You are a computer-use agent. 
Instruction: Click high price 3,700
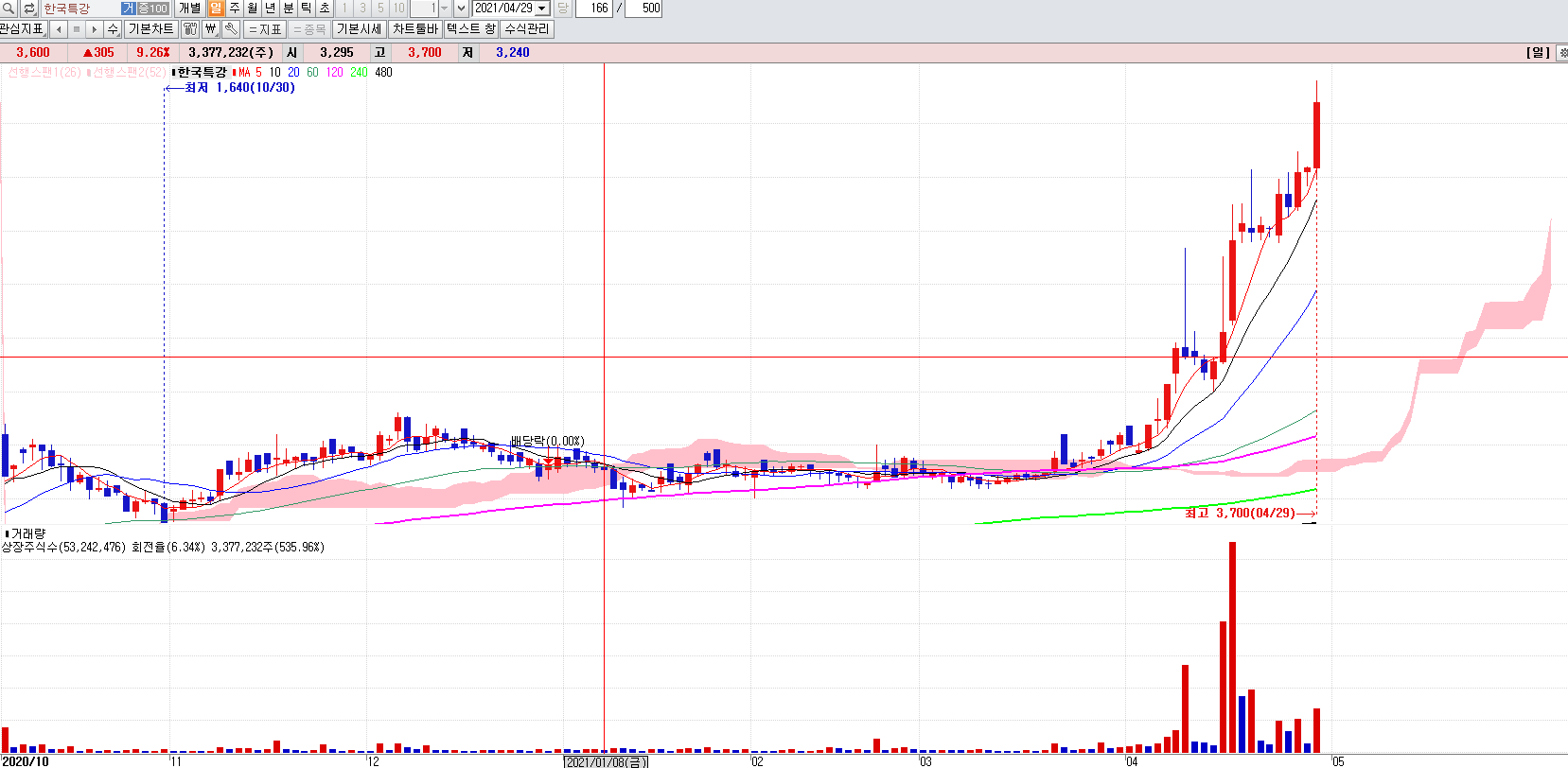tap(425, 52)
